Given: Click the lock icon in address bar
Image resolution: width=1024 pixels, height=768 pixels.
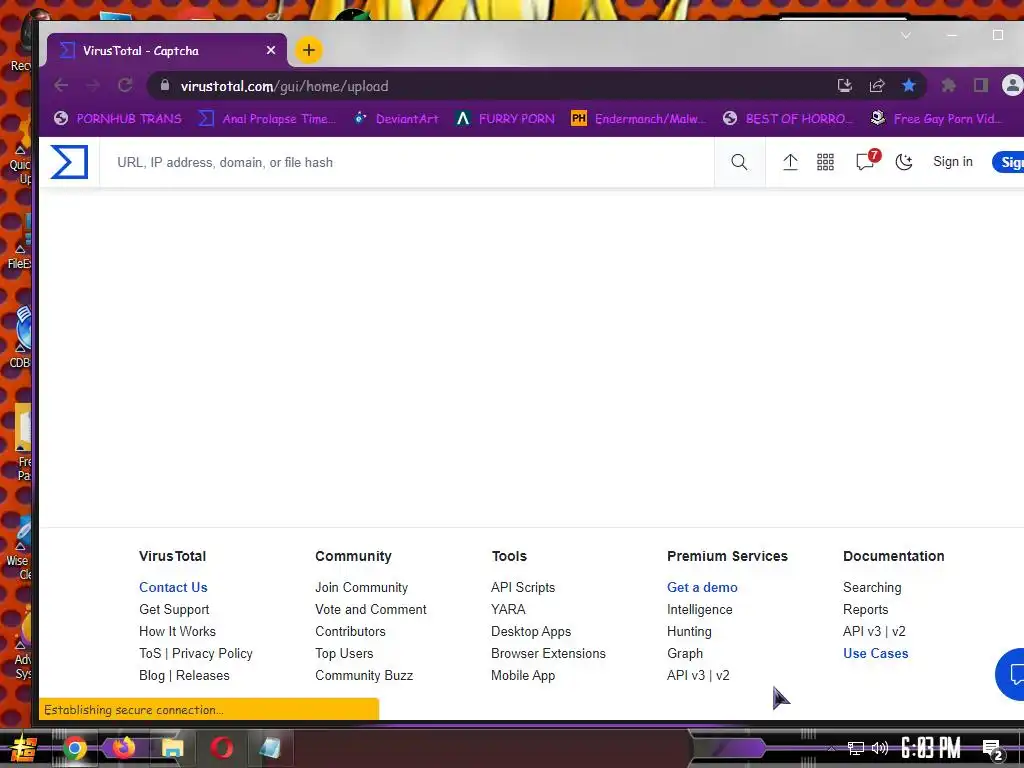Looking at the screenshot, I should 165,86.
